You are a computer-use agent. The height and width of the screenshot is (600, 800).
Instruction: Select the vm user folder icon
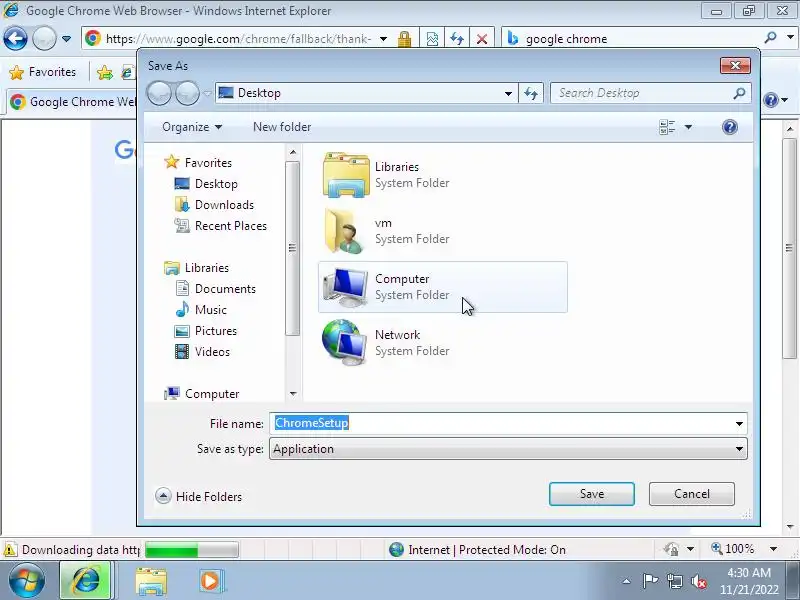(346, 231)
